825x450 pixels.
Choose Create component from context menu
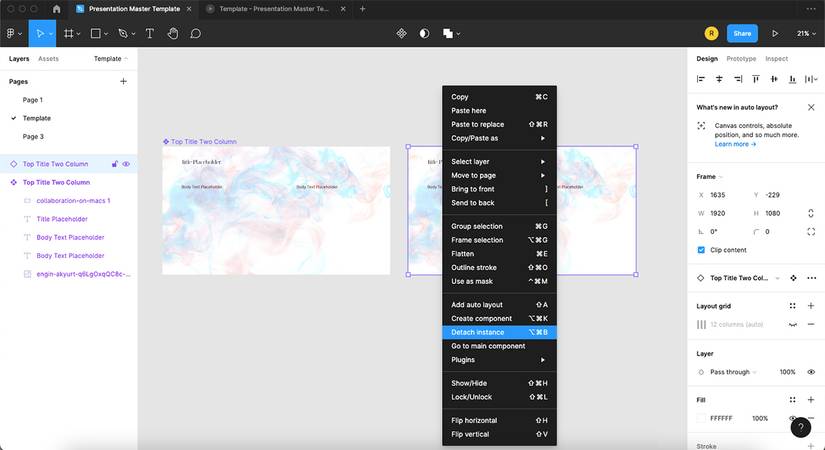(499, 318)
